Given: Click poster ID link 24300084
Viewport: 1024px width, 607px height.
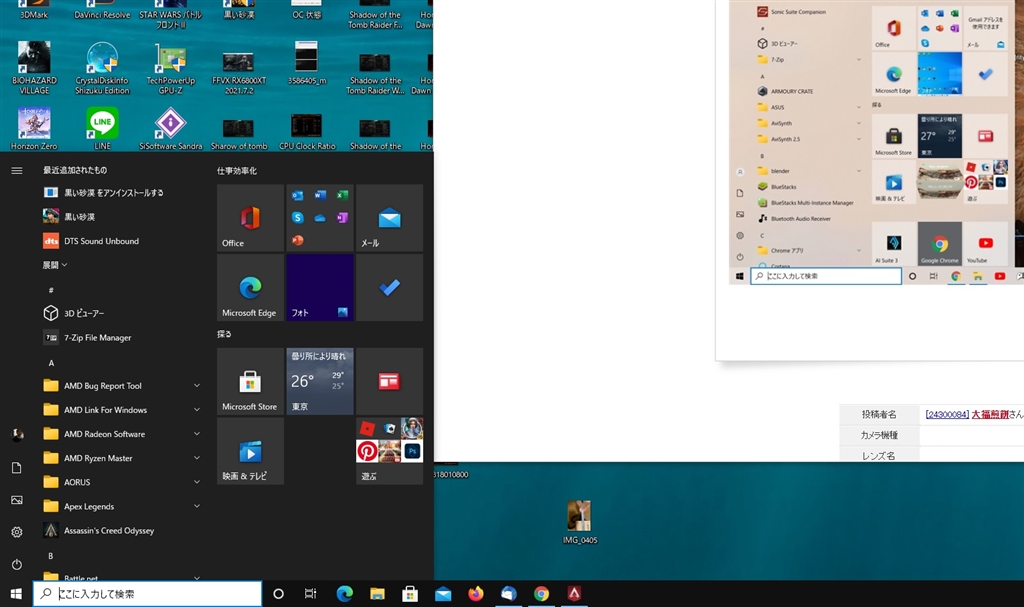Looking at the screenshot, I should click(x=947, y=414).
